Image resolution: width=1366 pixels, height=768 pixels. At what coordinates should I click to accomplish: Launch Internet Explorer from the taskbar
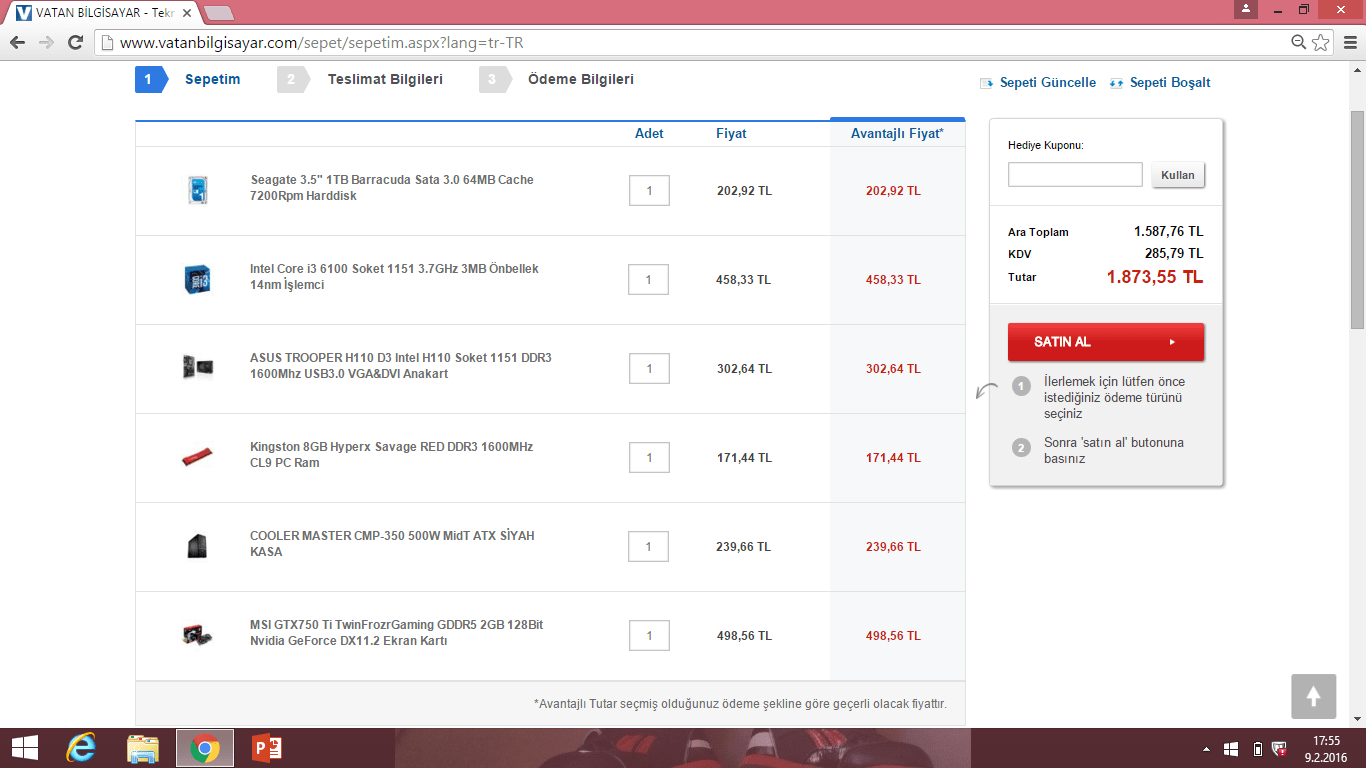(x=81, y=748)
